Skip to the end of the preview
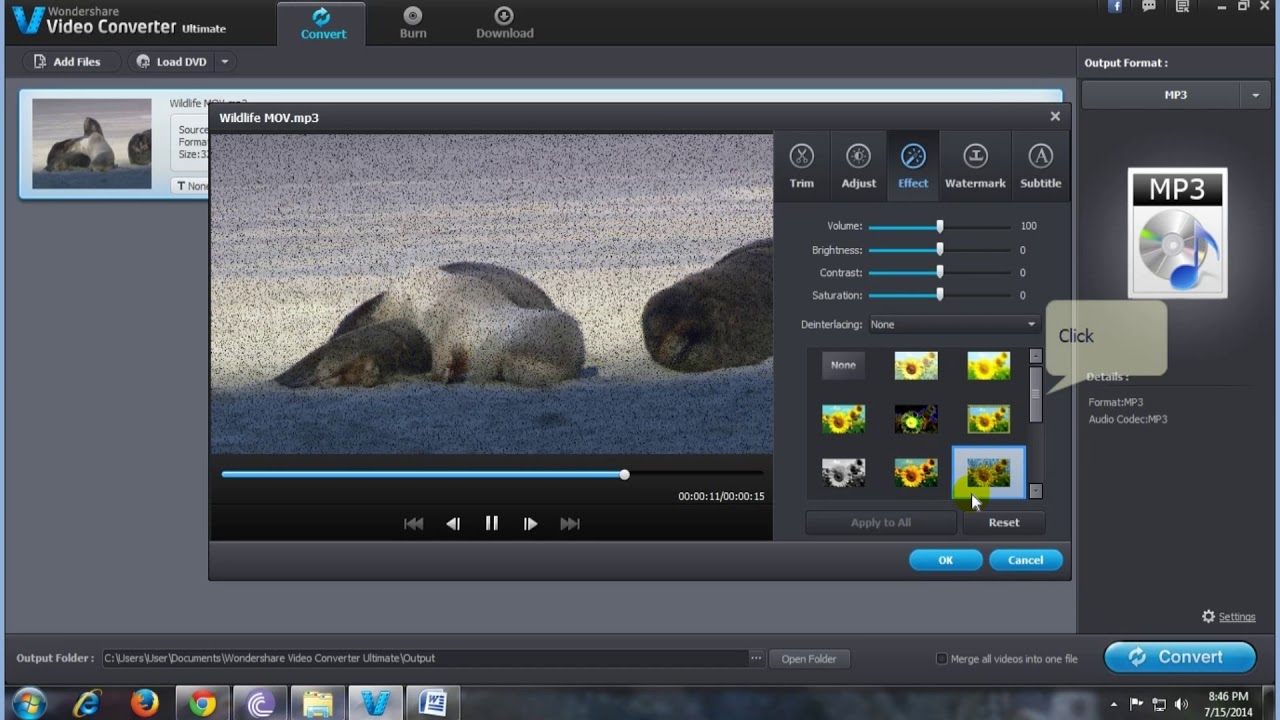Viewport: 1280px width, 720px height. click(570, 523)
